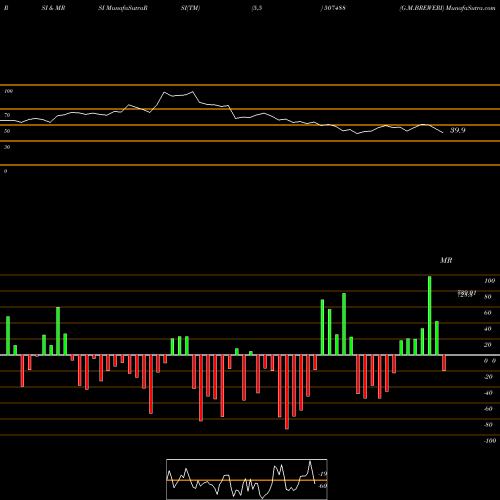Click the RSI 100 label on the left axis
Screen dimensions: 500x500
click(x=8, y=91)
